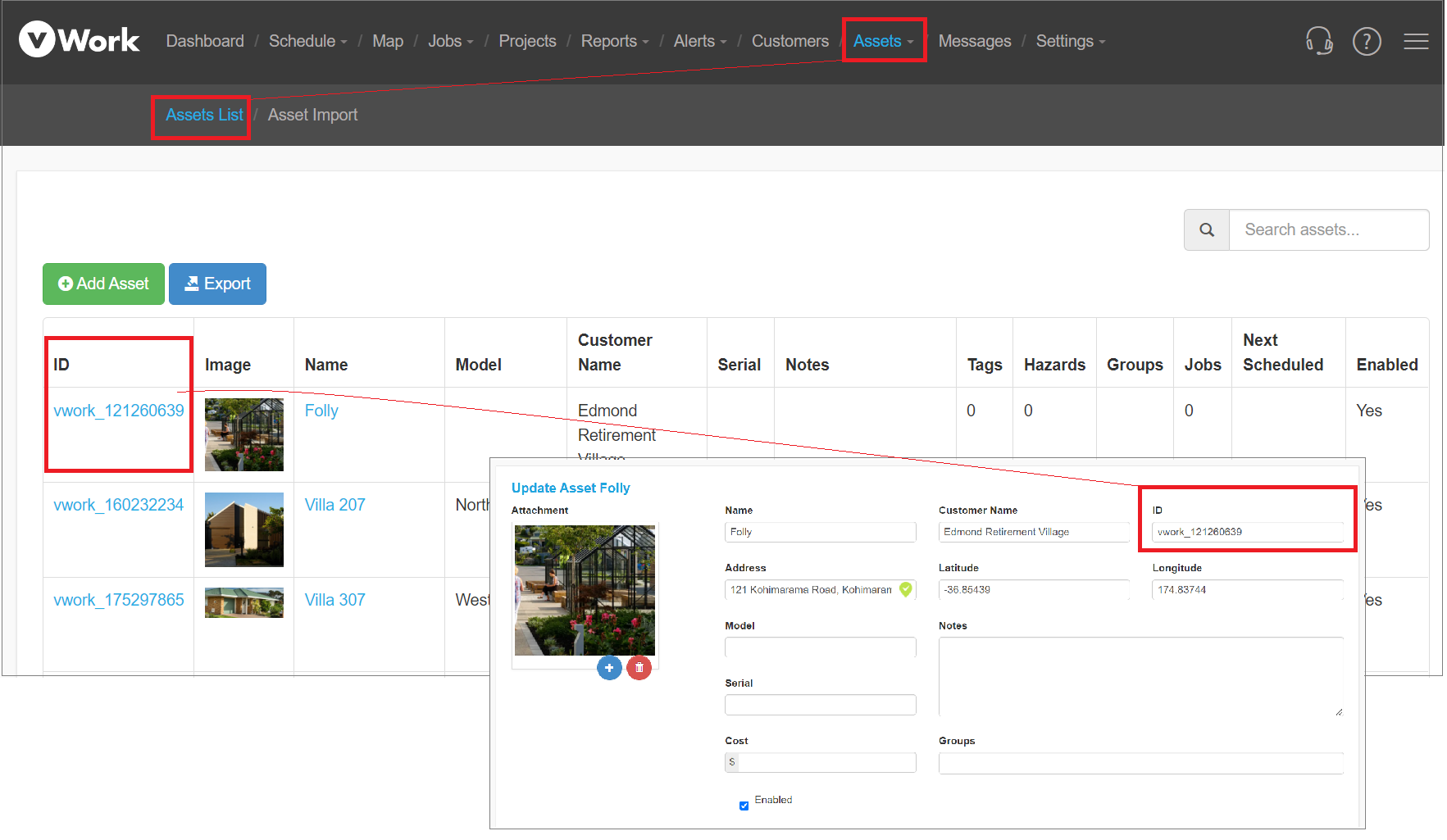Switch to Assets List tab
The width and height of the screenshot is (1447, 840).
click(204, 115)
